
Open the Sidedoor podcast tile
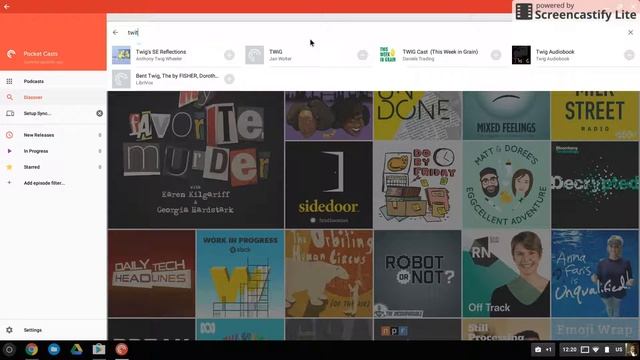(329, 184)
